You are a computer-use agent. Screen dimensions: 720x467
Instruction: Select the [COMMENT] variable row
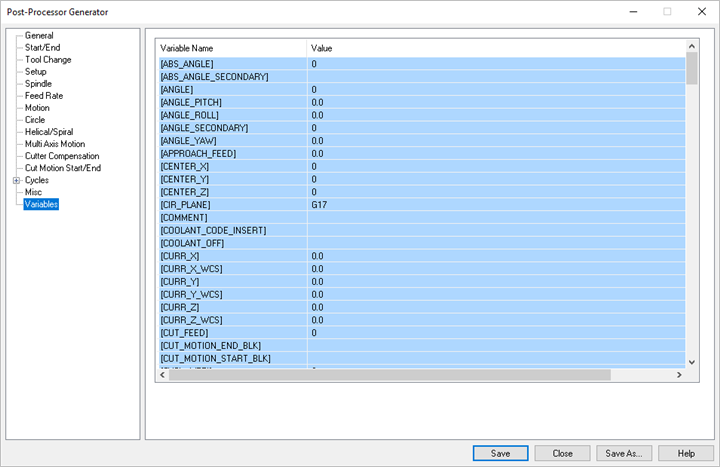tap(422, 218)
